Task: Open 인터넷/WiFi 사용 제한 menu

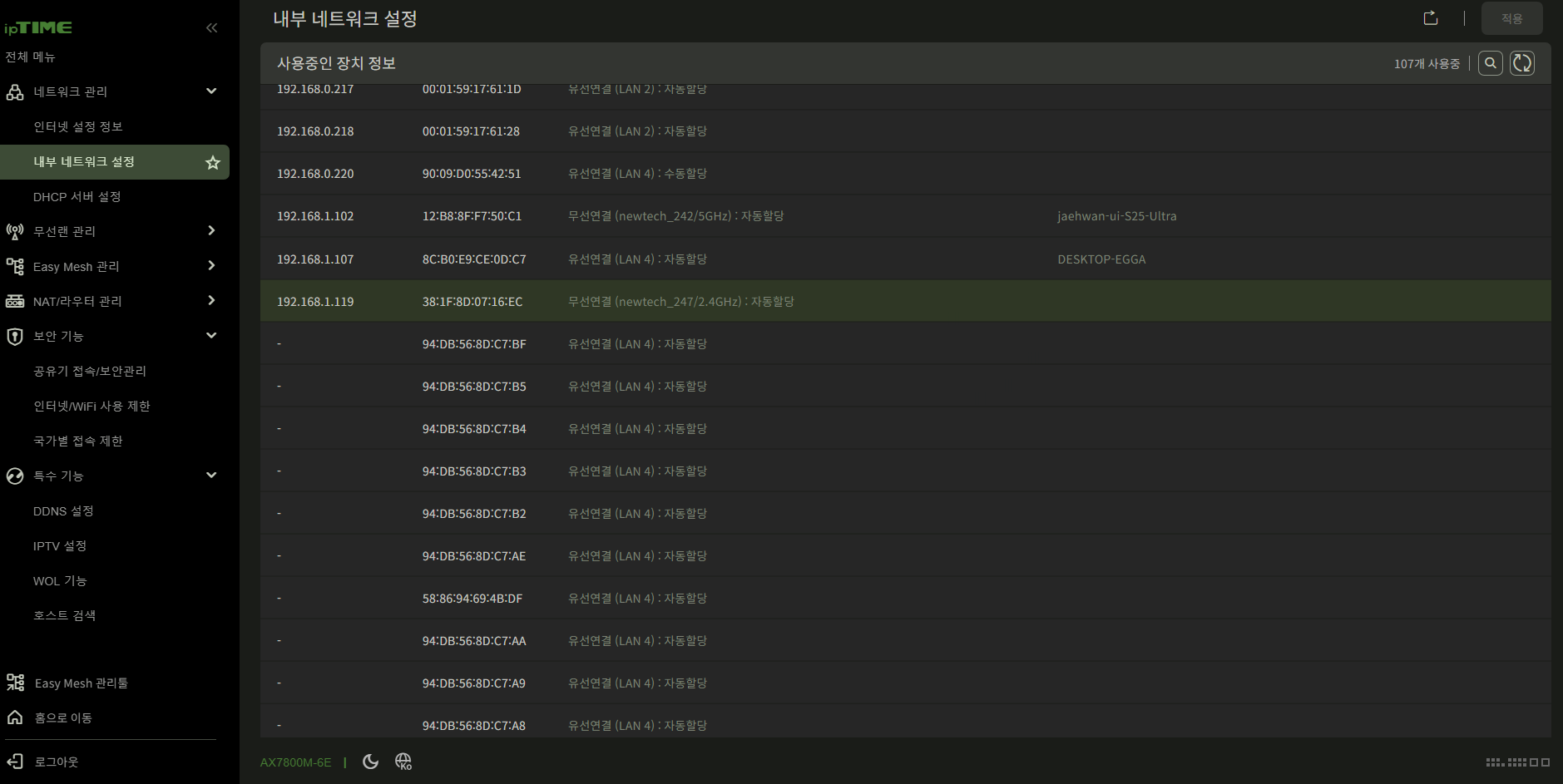Action: (x=92, y=406)
